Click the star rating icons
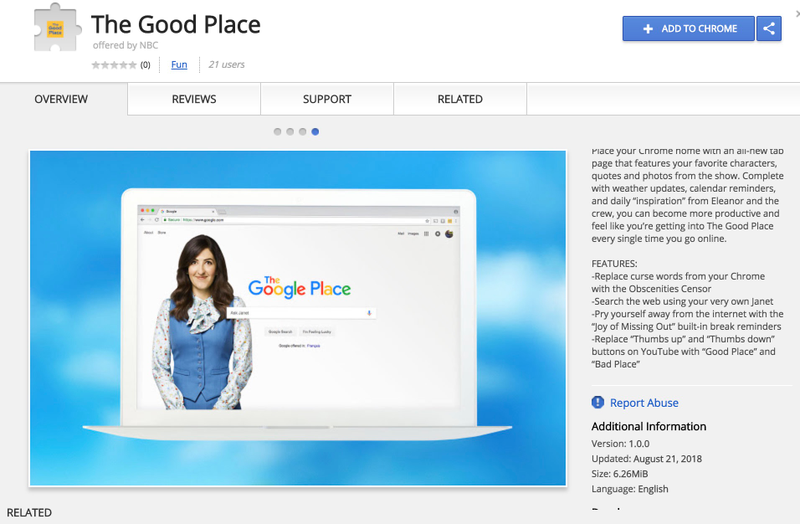Viewport: 800px width, 524px height. pyautogui.click(x=114, y=65)
